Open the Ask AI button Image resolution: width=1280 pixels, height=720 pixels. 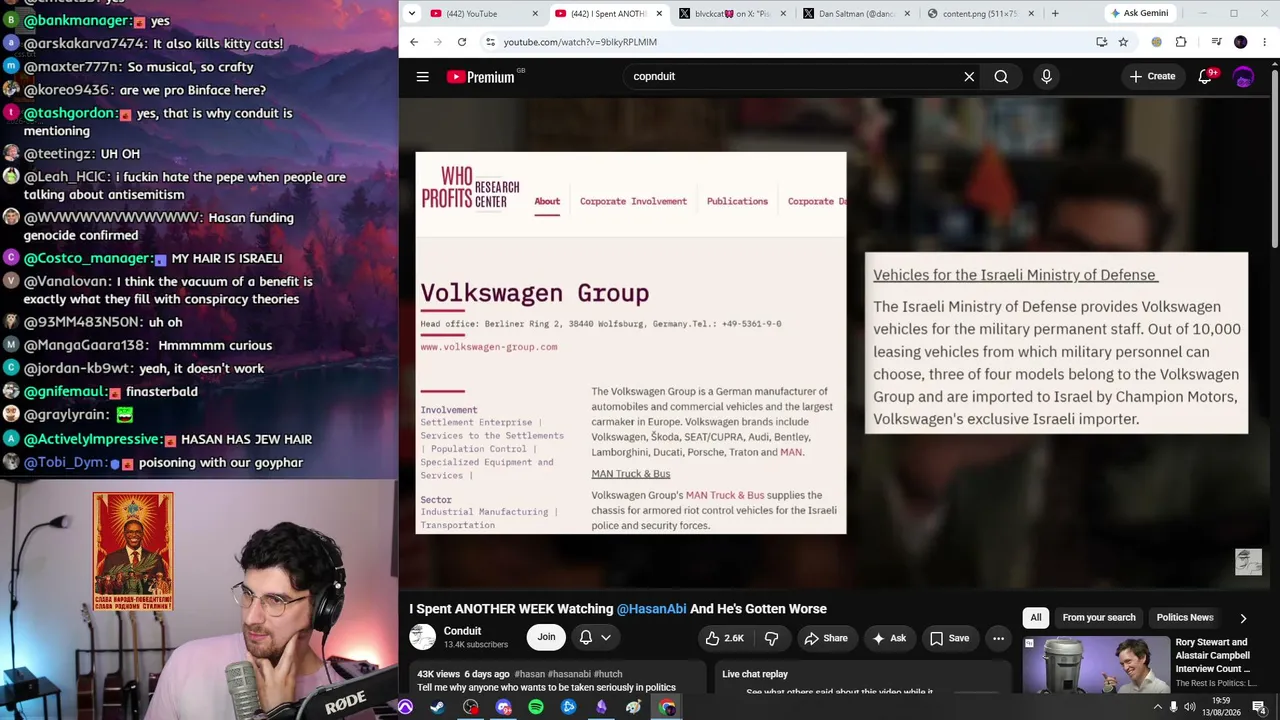(889, 638)
